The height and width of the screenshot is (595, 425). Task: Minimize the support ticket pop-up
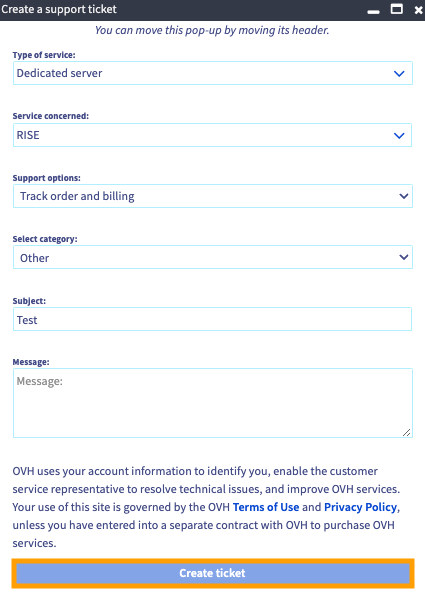[x=373, y=12]
